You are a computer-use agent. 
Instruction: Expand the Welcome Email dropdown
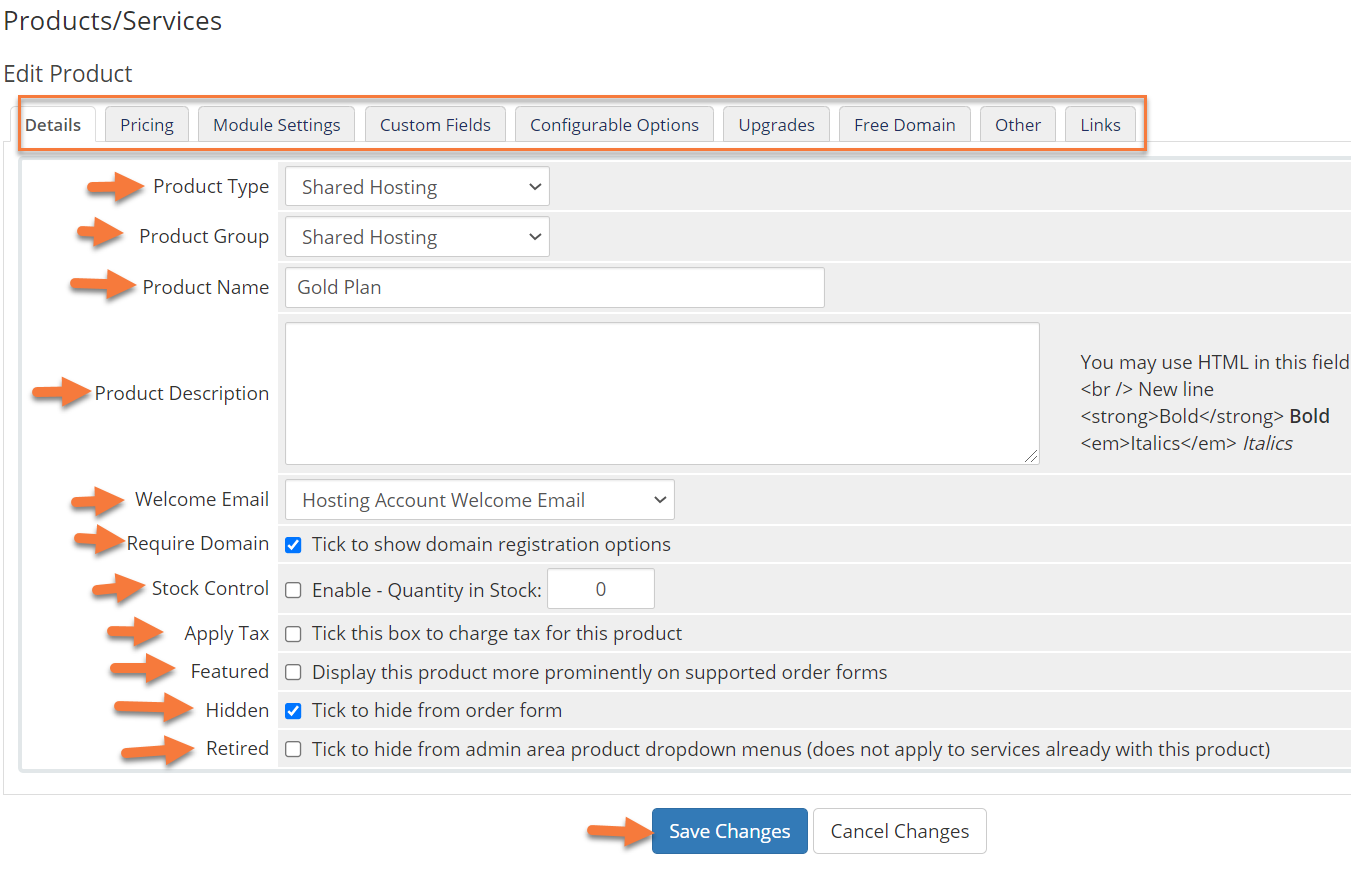click(x=479, y=500)
